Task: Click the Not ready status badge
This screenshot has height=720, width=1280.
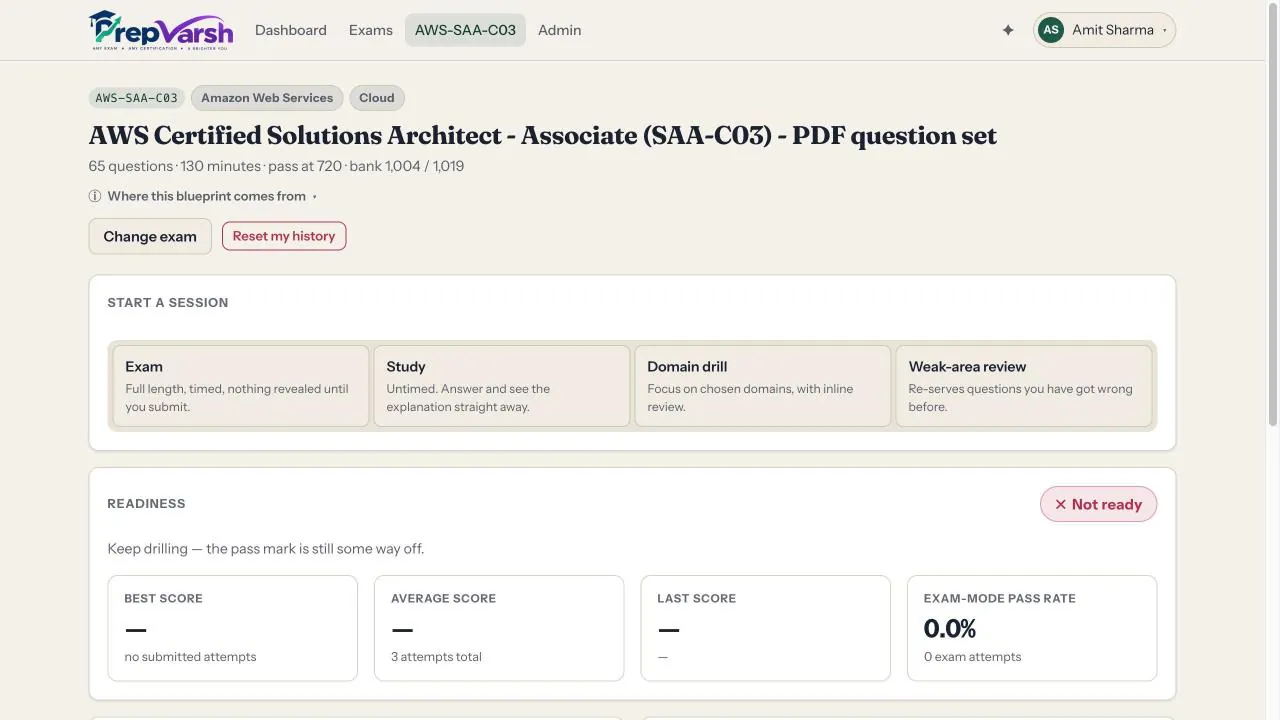Action: point(1098,504)
